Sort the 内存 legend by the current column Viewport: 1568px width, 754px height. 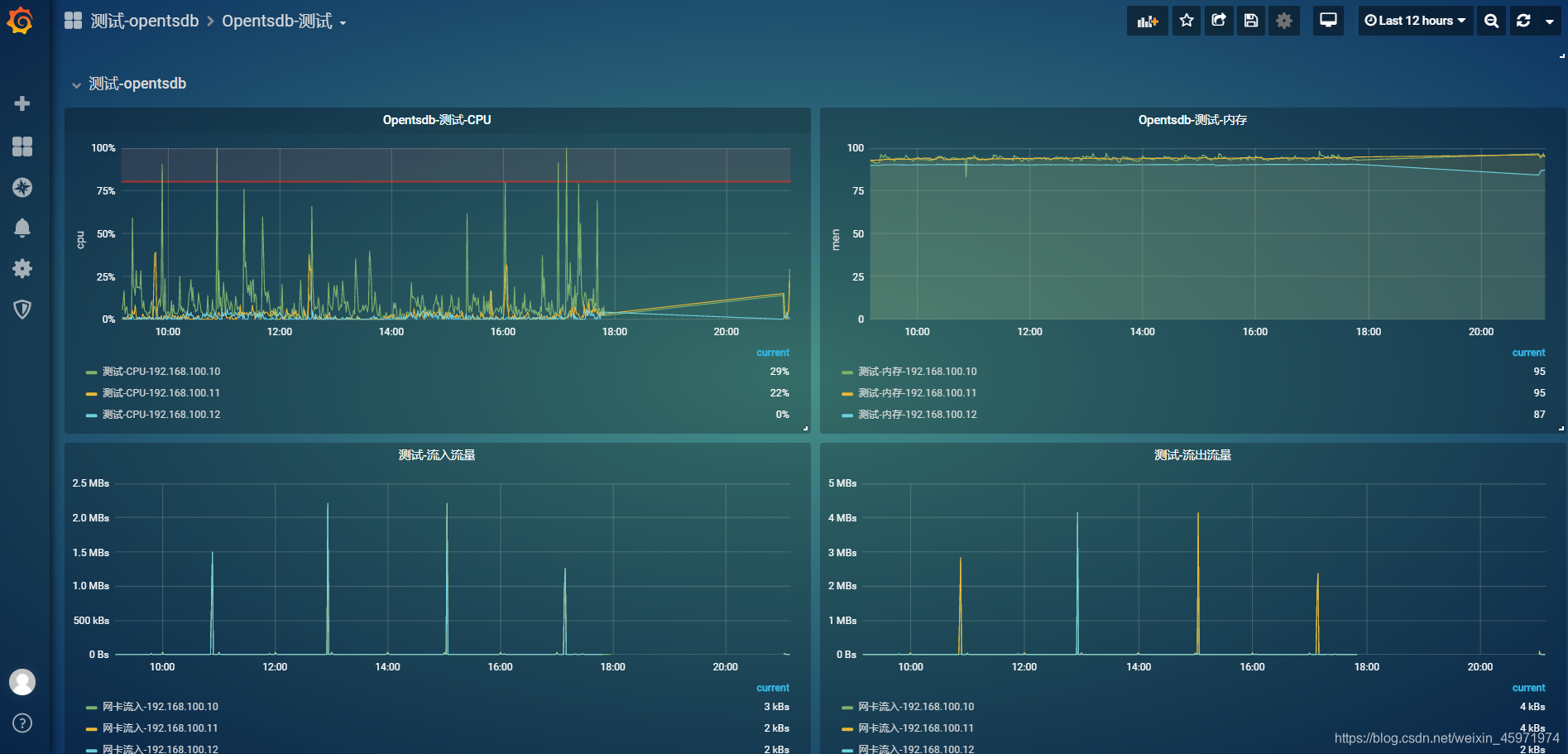click(1528, 353)
